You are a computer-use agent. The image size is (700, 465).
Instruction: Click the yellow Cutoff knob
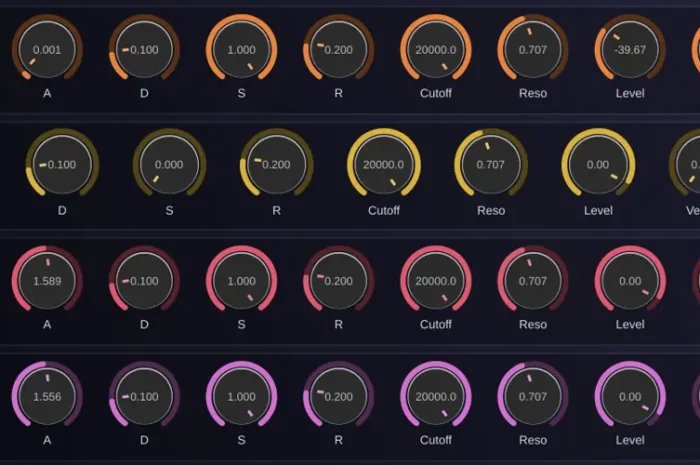(384, 165)
